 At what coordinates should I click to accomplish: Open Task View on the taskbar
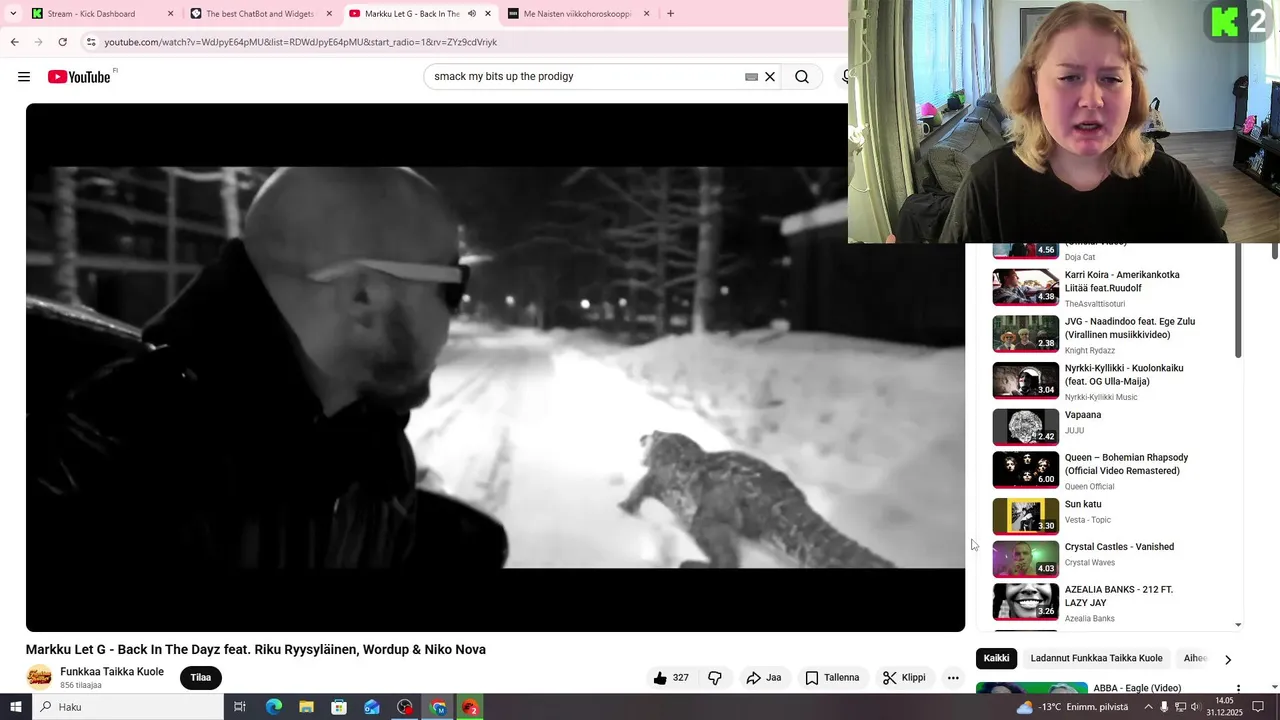[240, 707]
